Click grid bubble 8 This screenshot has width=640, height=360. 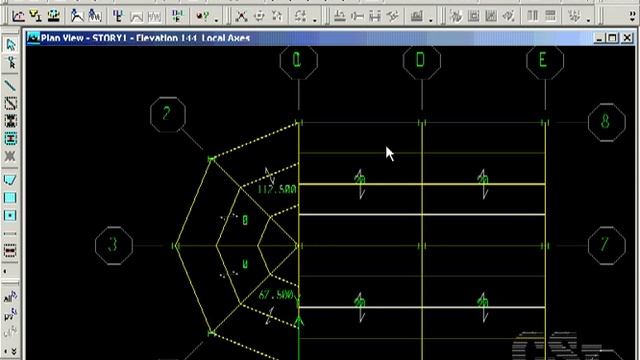point(607,122)
